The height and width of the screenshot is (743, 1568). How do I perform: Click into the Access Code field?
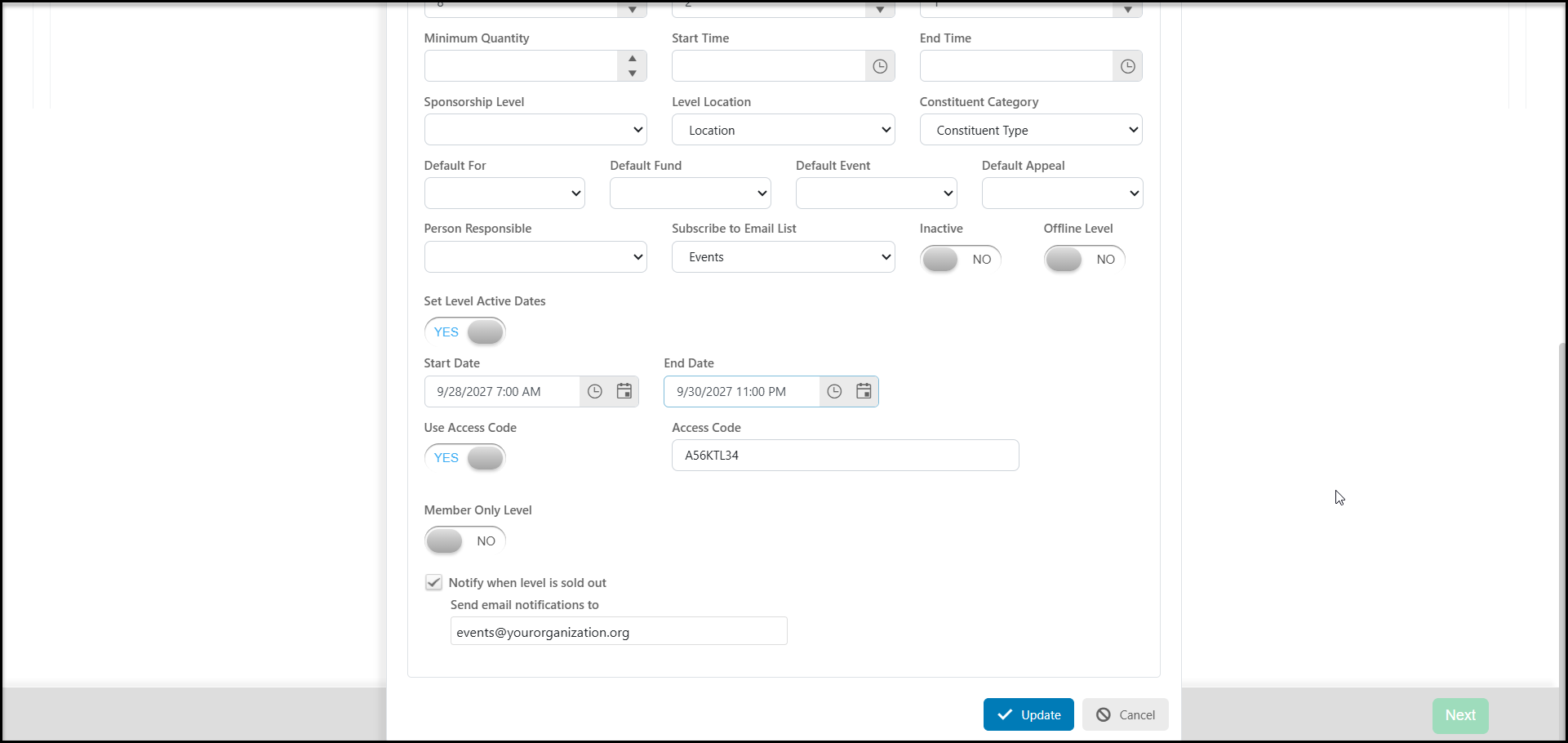[846, 456]
